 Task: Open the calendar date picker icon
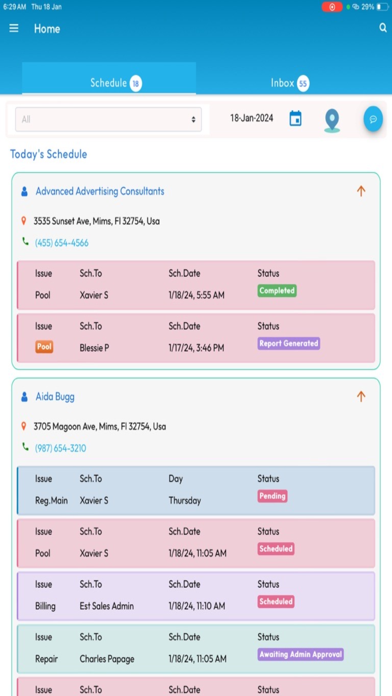tap(295, 119)
